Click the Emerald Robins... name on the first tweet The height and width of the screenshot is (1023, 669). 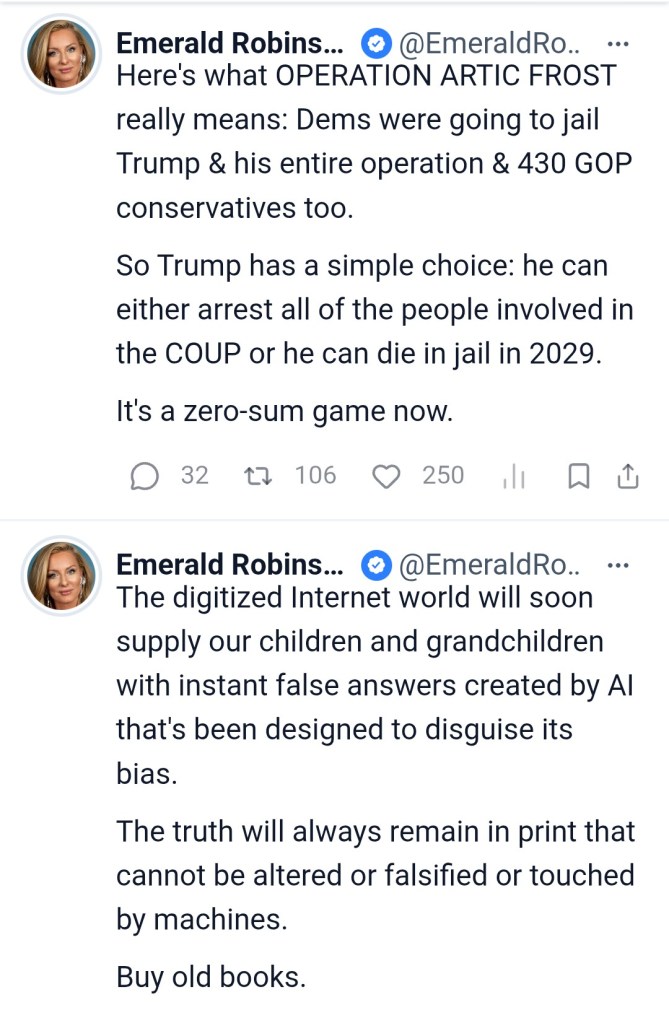pyautogui.click(x=228, y=43)
